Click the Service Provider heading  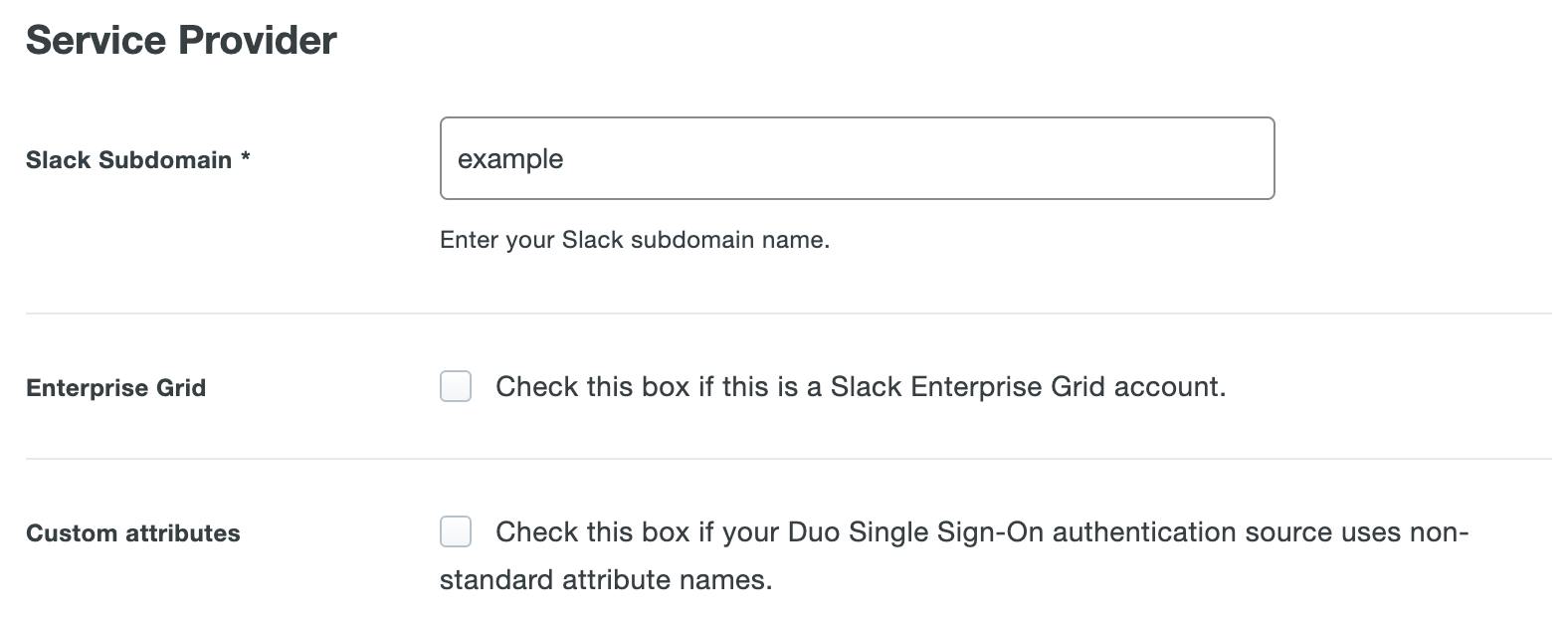pos(182,40)
